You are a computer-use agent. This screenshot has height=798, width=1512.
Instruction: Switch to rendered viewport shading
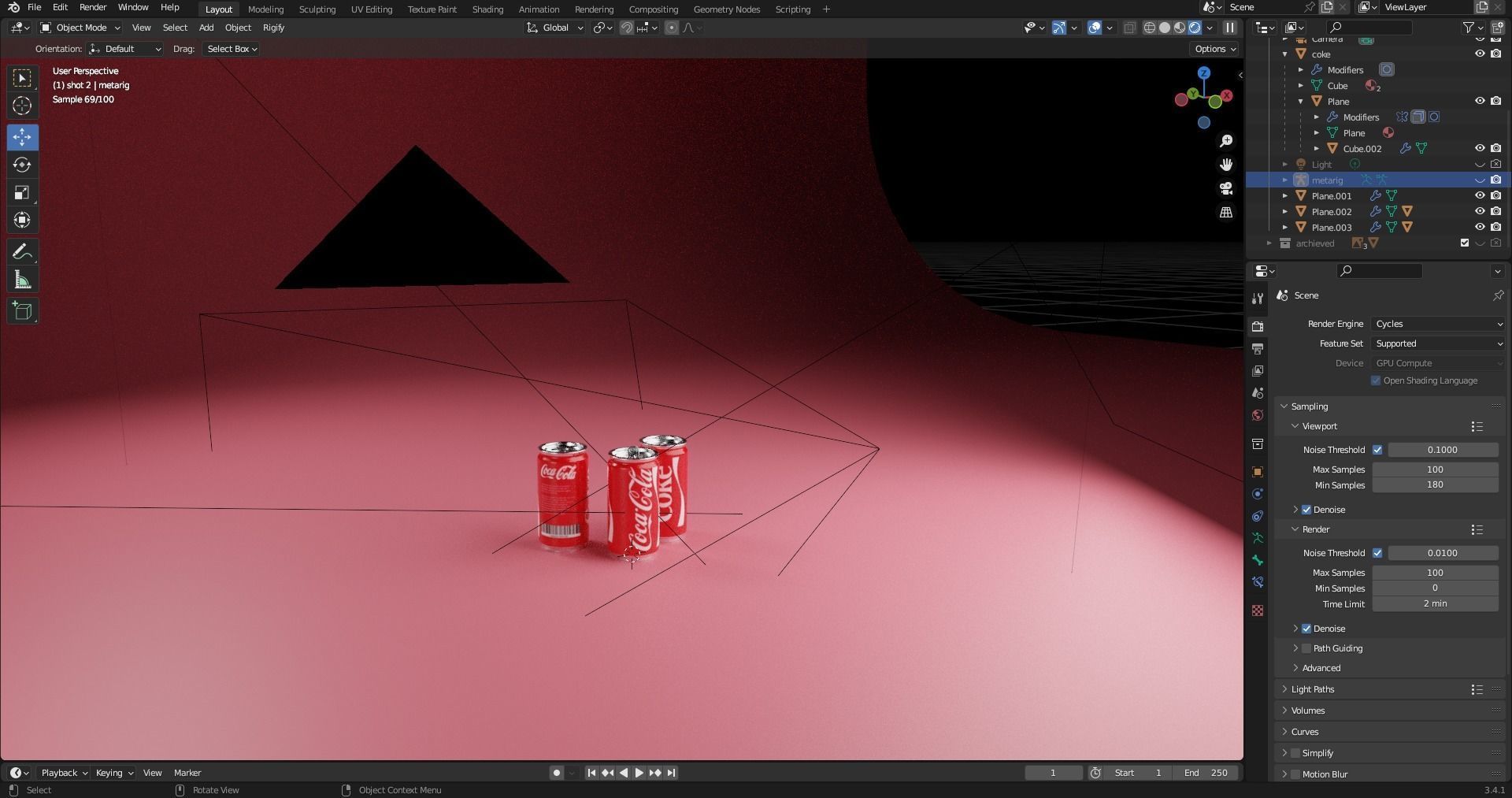point(1195,28)
